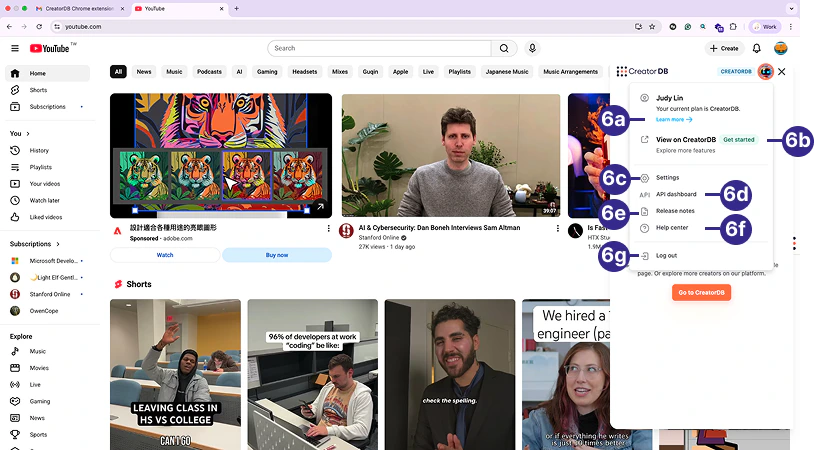Open Watch later in the sidebar
Viewport: 814px width, 450px height.
(x=47, y=200)
